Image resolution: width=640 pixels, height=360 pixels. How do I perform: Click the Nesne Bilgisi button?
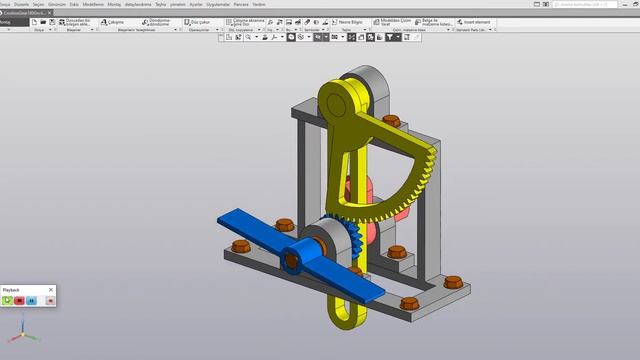tap(347, 22)
